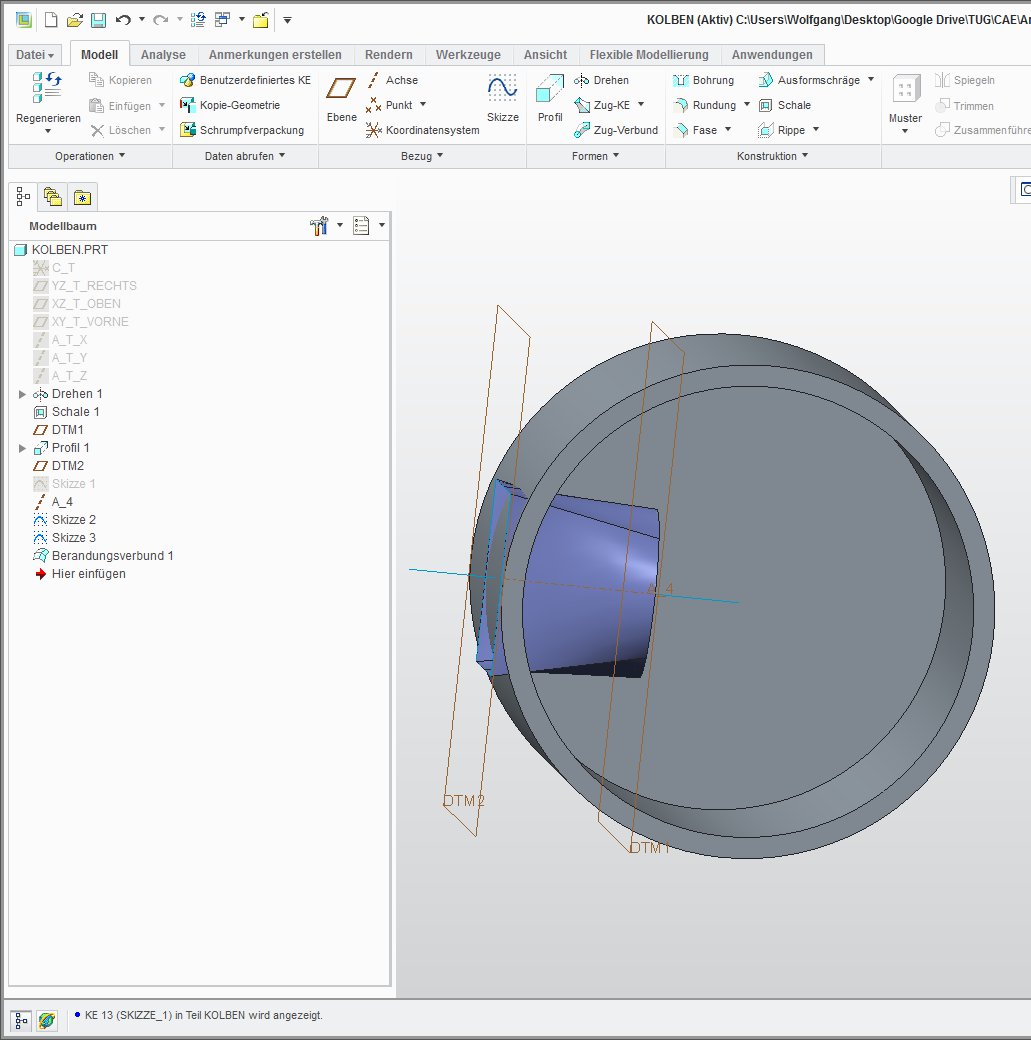Select the Zug-Verbund tool

[616, 130]
